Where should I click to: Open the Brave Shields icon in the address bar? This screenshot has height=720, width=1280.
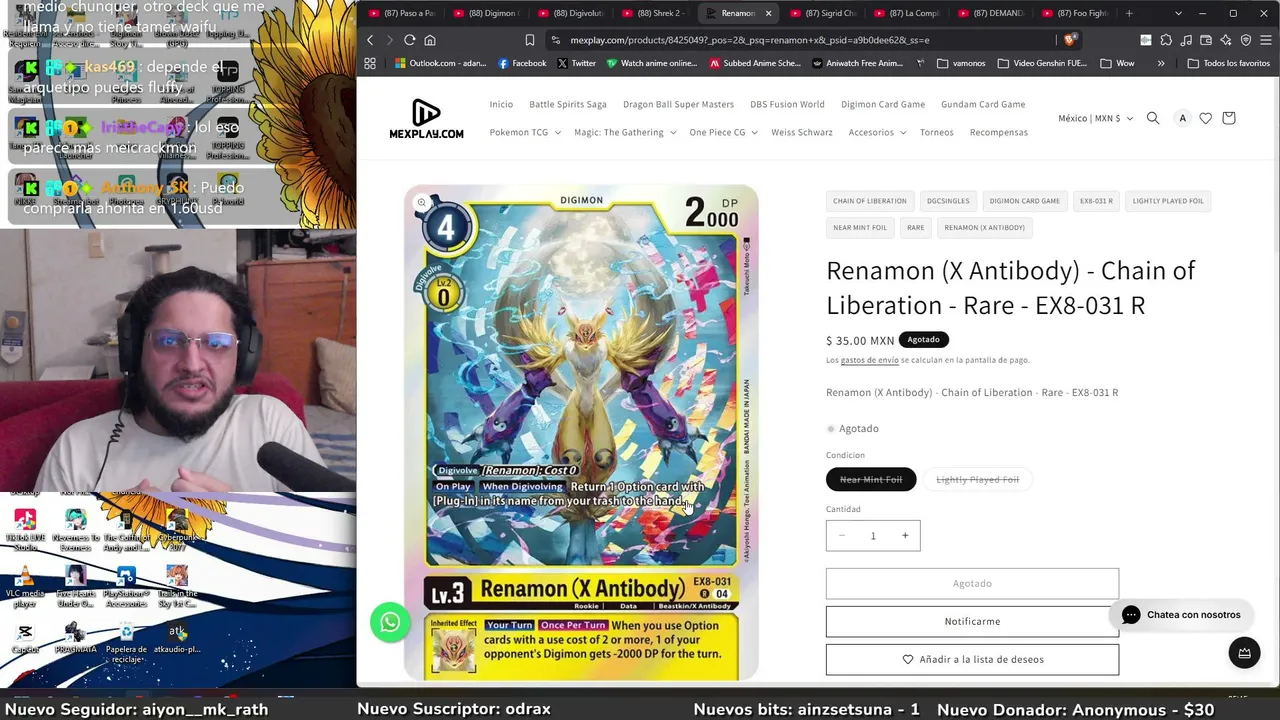pyautogui.click(x=1070, y=40)
